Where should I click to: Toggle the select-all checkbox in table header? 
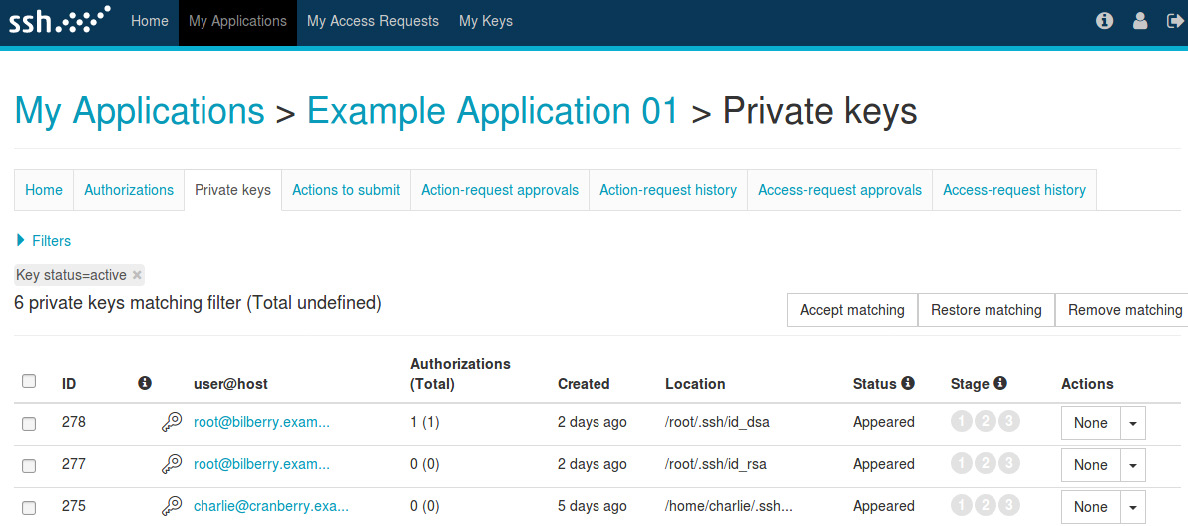tap(29, 381)
